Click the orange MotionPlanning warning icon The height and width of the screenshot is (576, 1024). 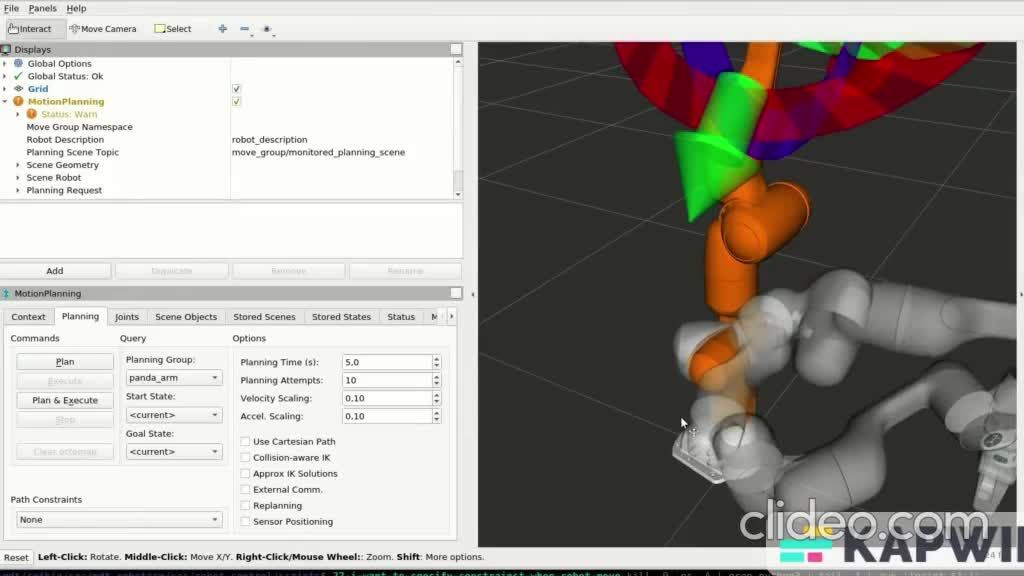point(18,102)
